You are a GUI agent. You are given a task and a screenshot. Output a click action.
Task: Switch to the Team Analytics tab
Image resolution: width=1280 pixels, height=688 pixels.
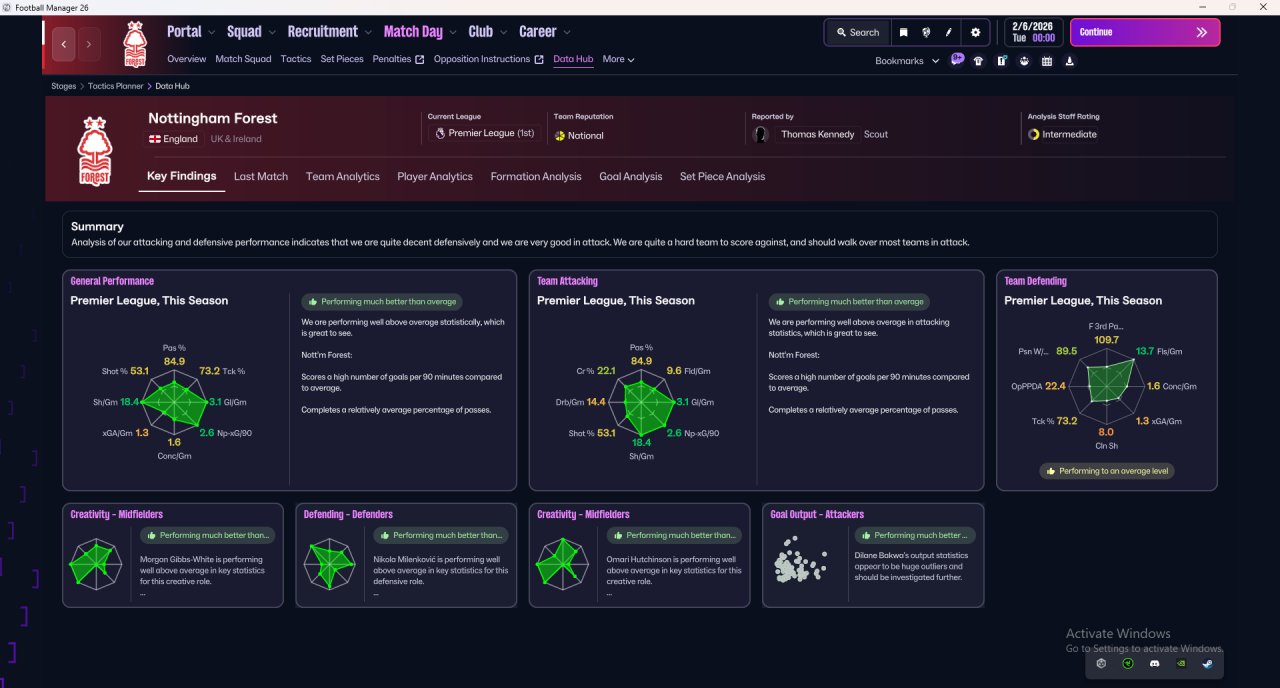343,176
